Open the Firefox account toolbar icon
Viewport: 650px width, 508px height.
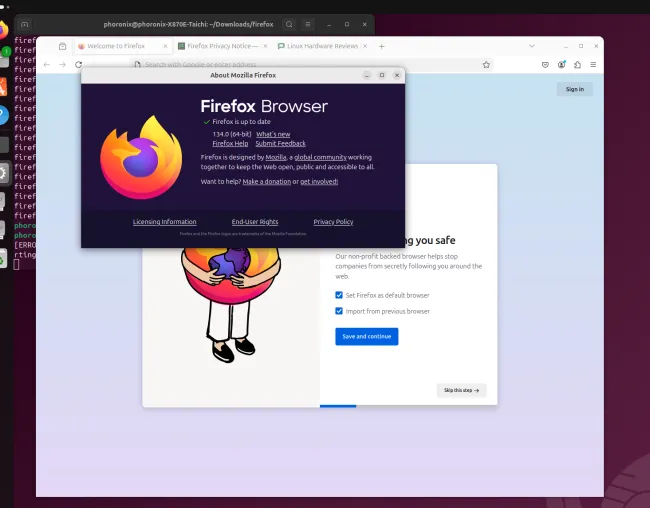(561, 65)
